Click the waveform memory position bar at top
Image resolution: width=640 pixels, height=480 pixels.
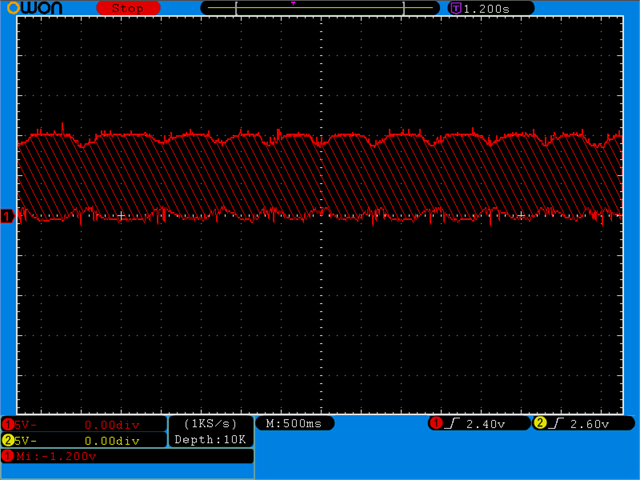tap(320, 8)
